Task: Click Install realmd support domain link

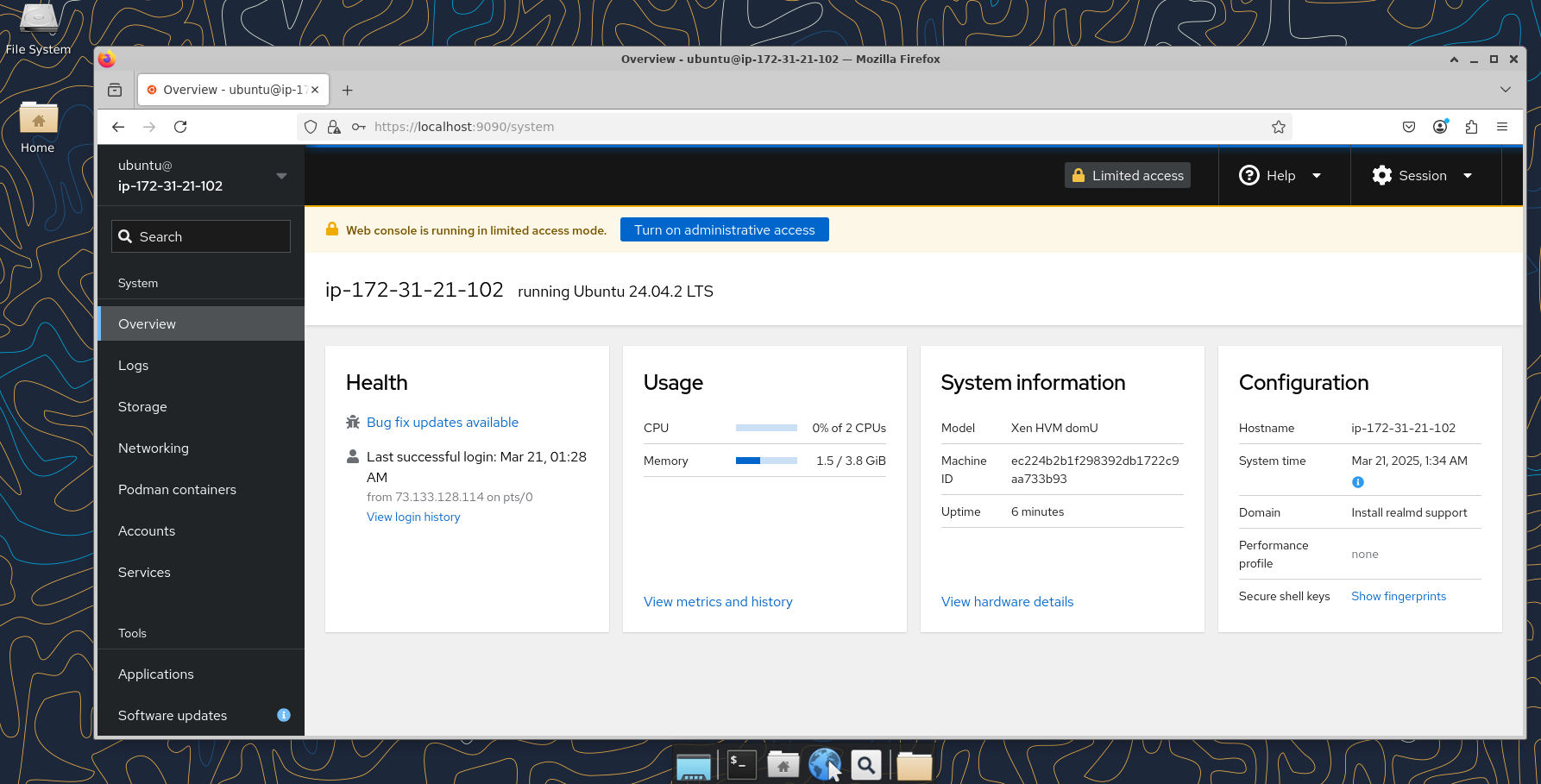Action: [x=1409, y=512]
